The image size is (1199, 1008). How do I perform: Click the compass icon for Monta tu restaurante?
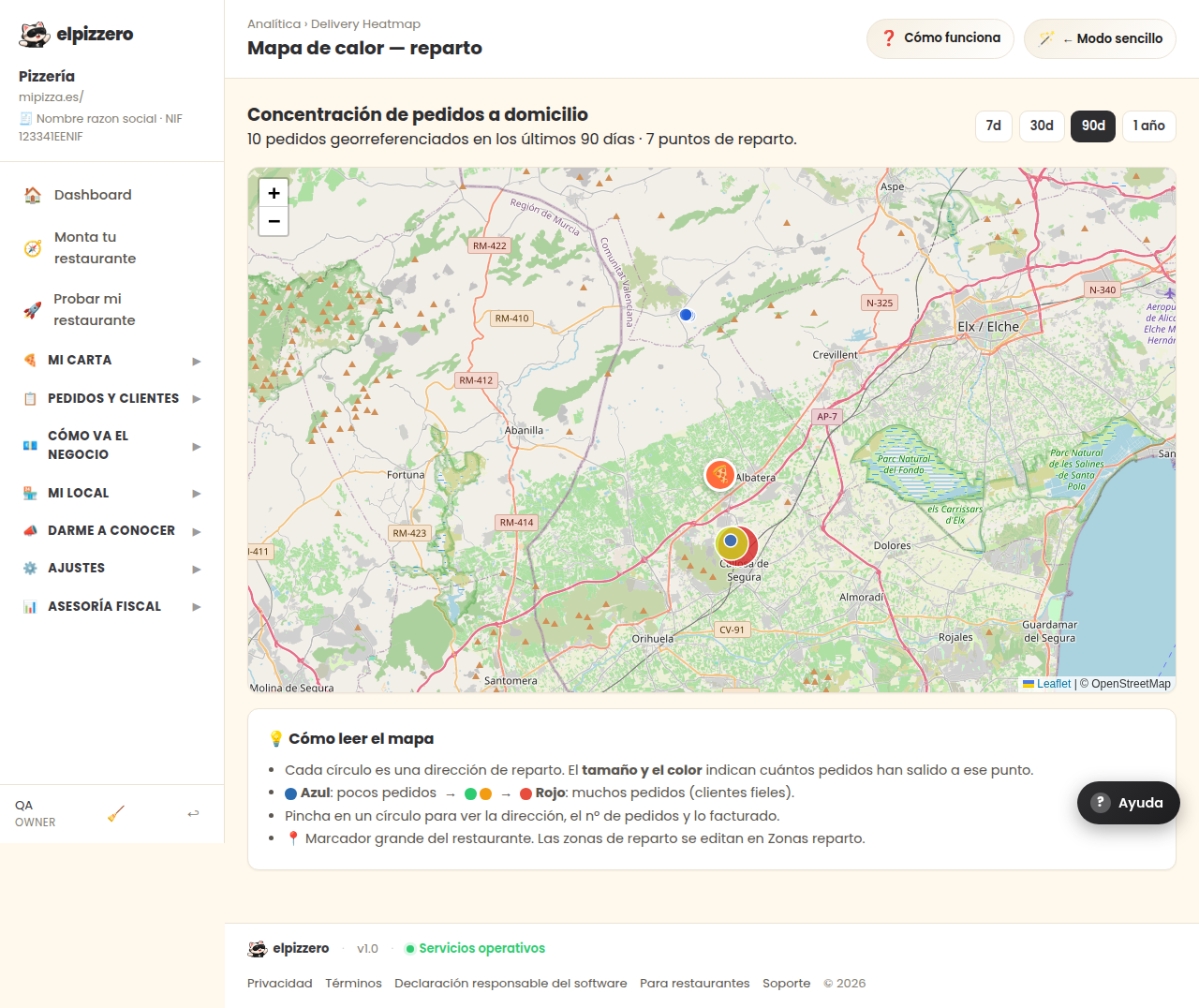click(33, 248)
